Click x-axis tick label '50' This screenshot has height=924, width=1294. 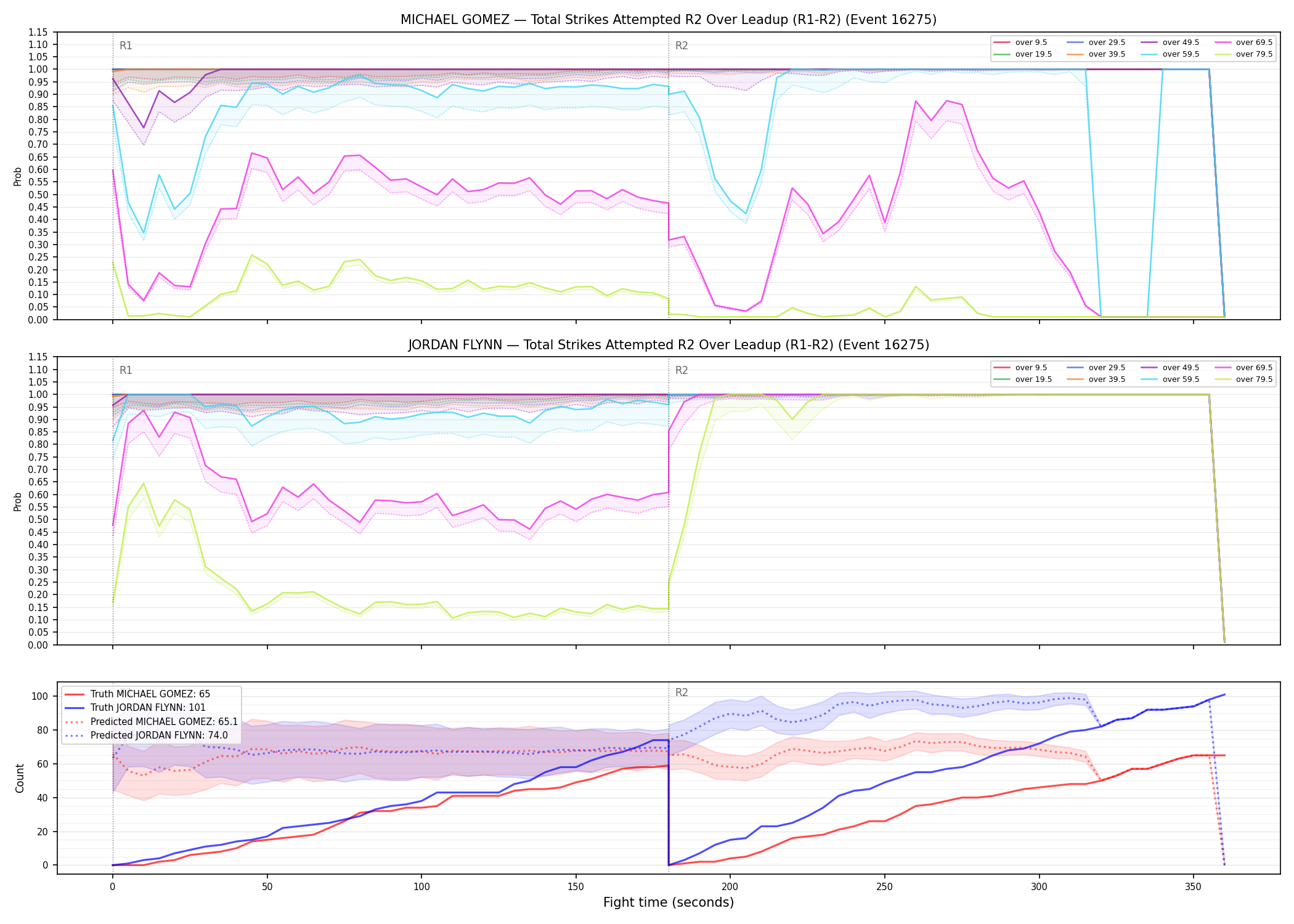point(267,887)
